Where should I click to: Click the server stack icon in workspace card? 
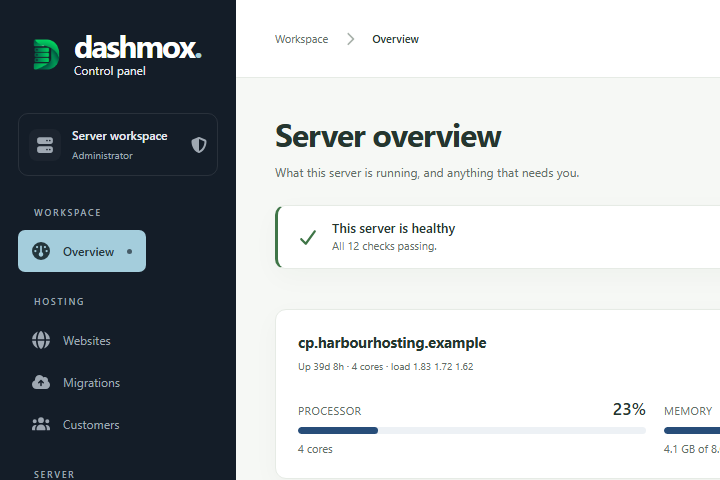coord(45,145)
